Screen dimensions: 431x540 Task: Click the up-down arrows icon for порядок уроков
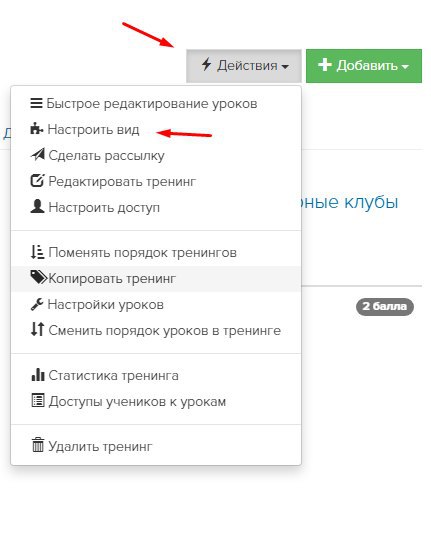[x=37, y=330]
